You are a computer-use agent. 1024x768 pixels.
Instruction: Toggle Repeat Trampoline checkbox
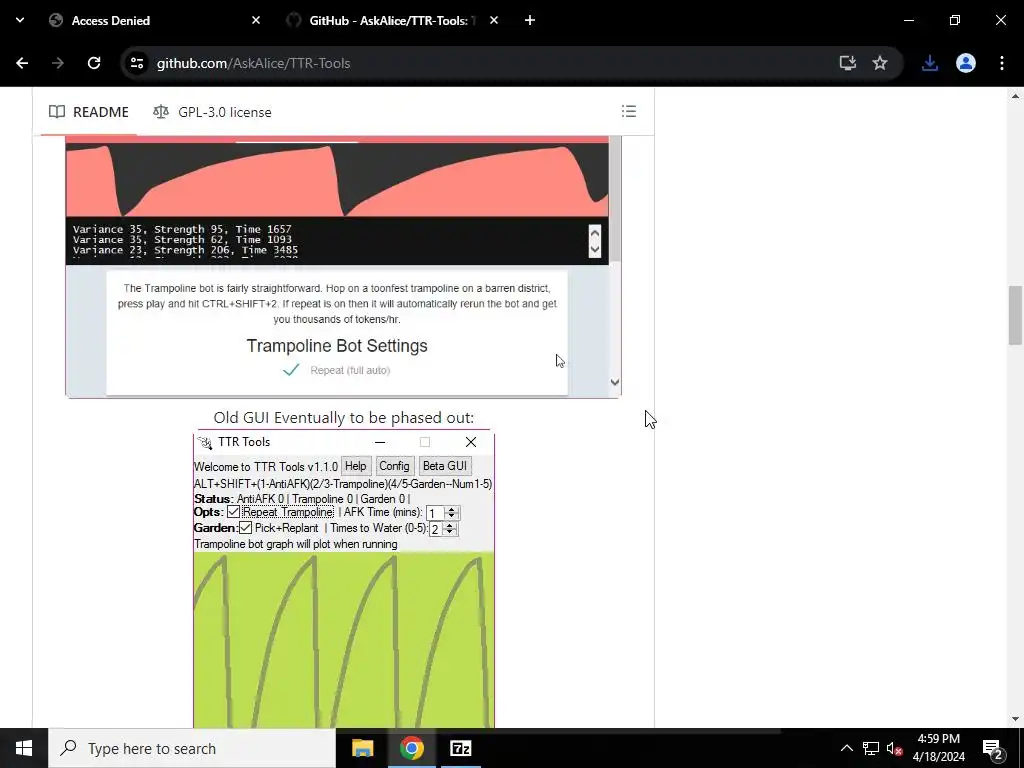click(233, 512)
